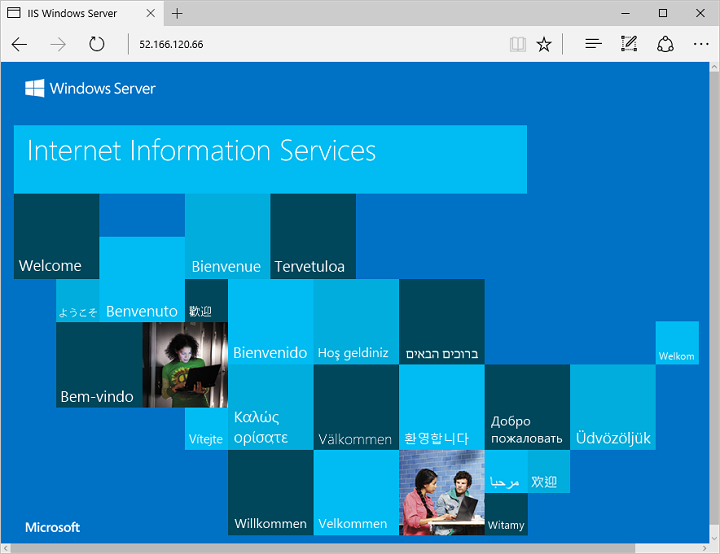720x554 pixels.
Task: Click the Hebrew ברוכים הבאים tile
Action: 442,322
